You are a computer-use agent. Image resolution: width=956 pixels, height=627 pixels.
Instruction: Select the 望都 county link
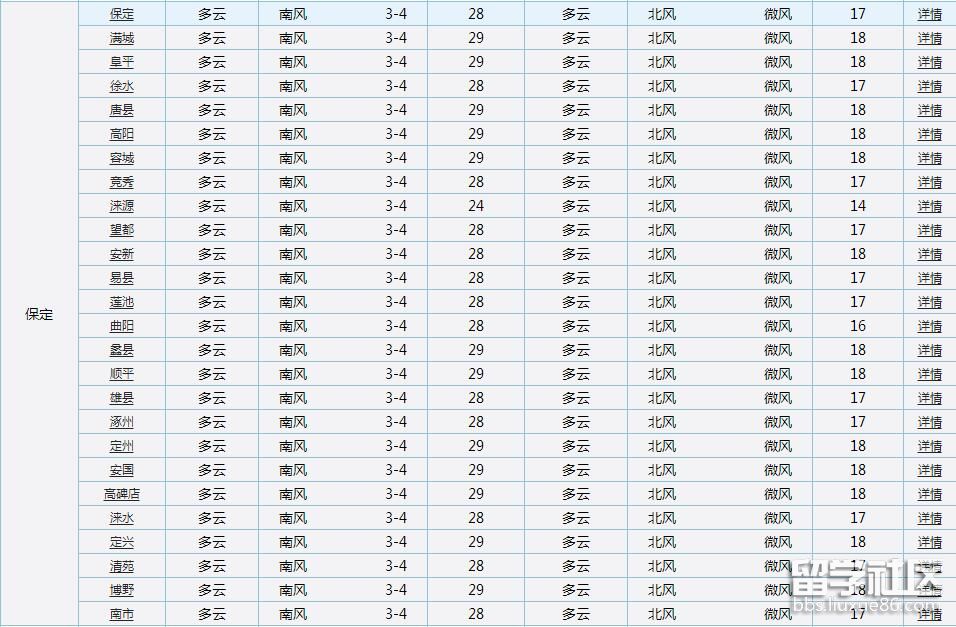click(x=120, y=230)
